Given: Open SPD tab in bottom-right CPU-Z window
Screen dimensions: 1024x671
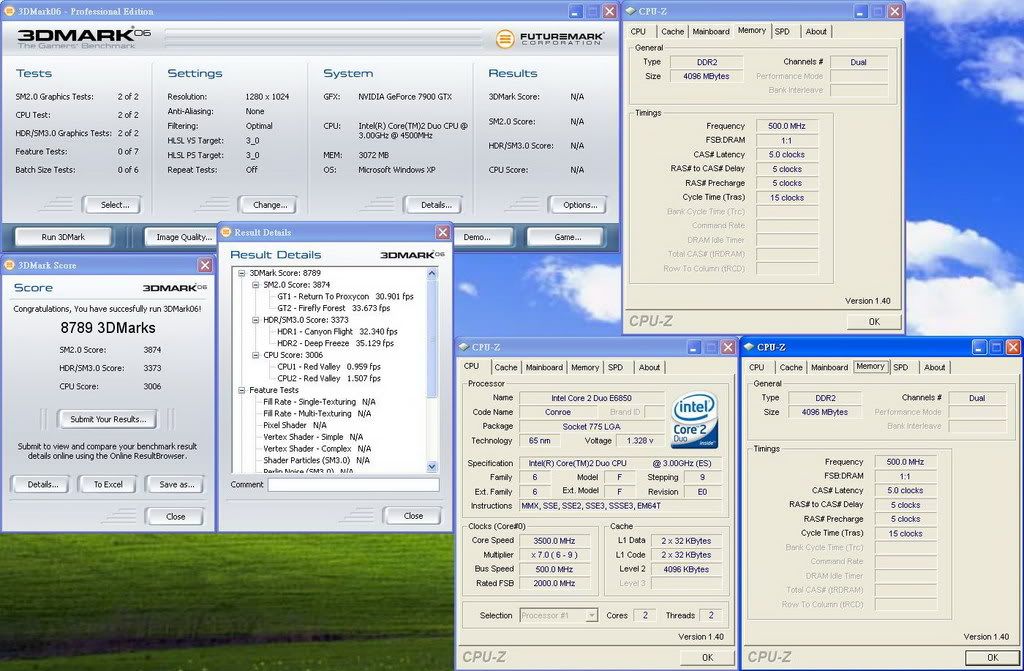Looking at the screenshot, I should point(901,367).
